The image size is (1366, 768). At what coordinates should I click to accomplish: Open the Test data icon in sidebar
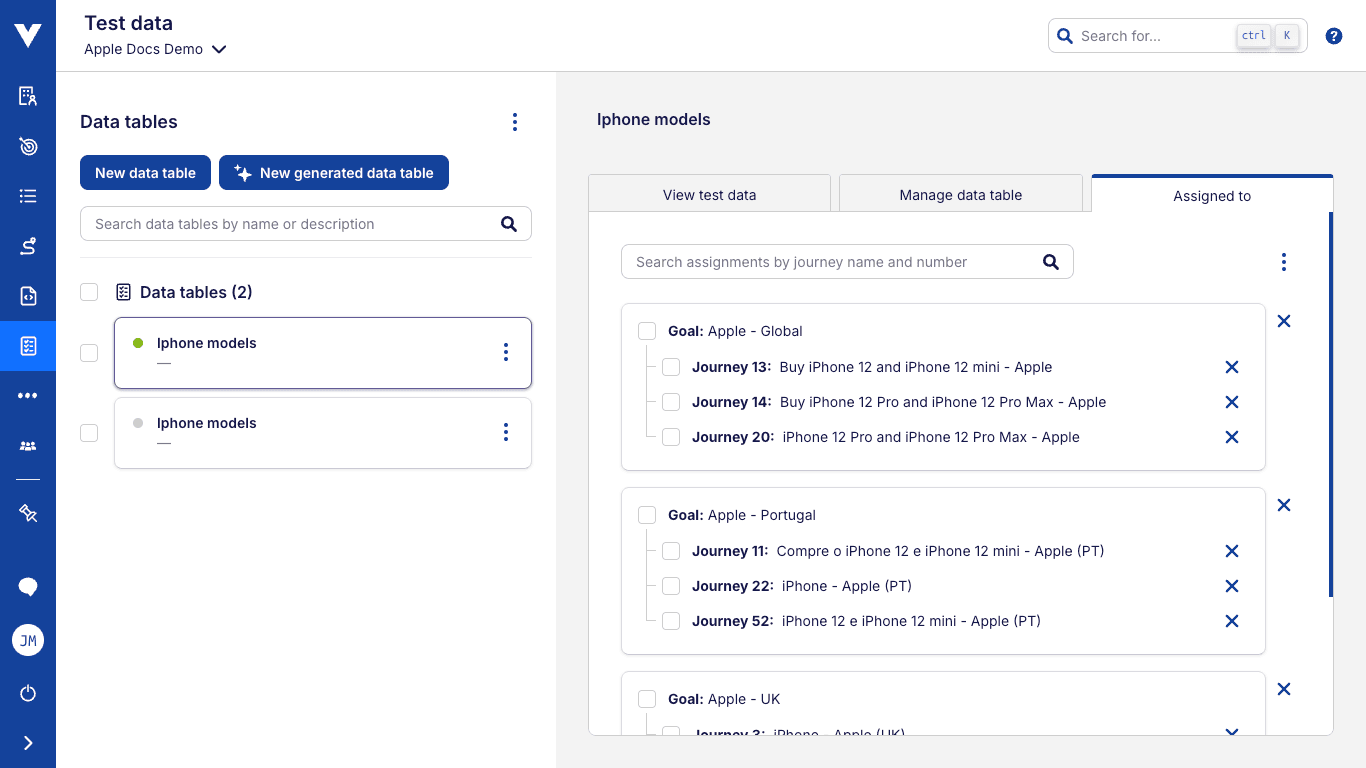[28, 346]
